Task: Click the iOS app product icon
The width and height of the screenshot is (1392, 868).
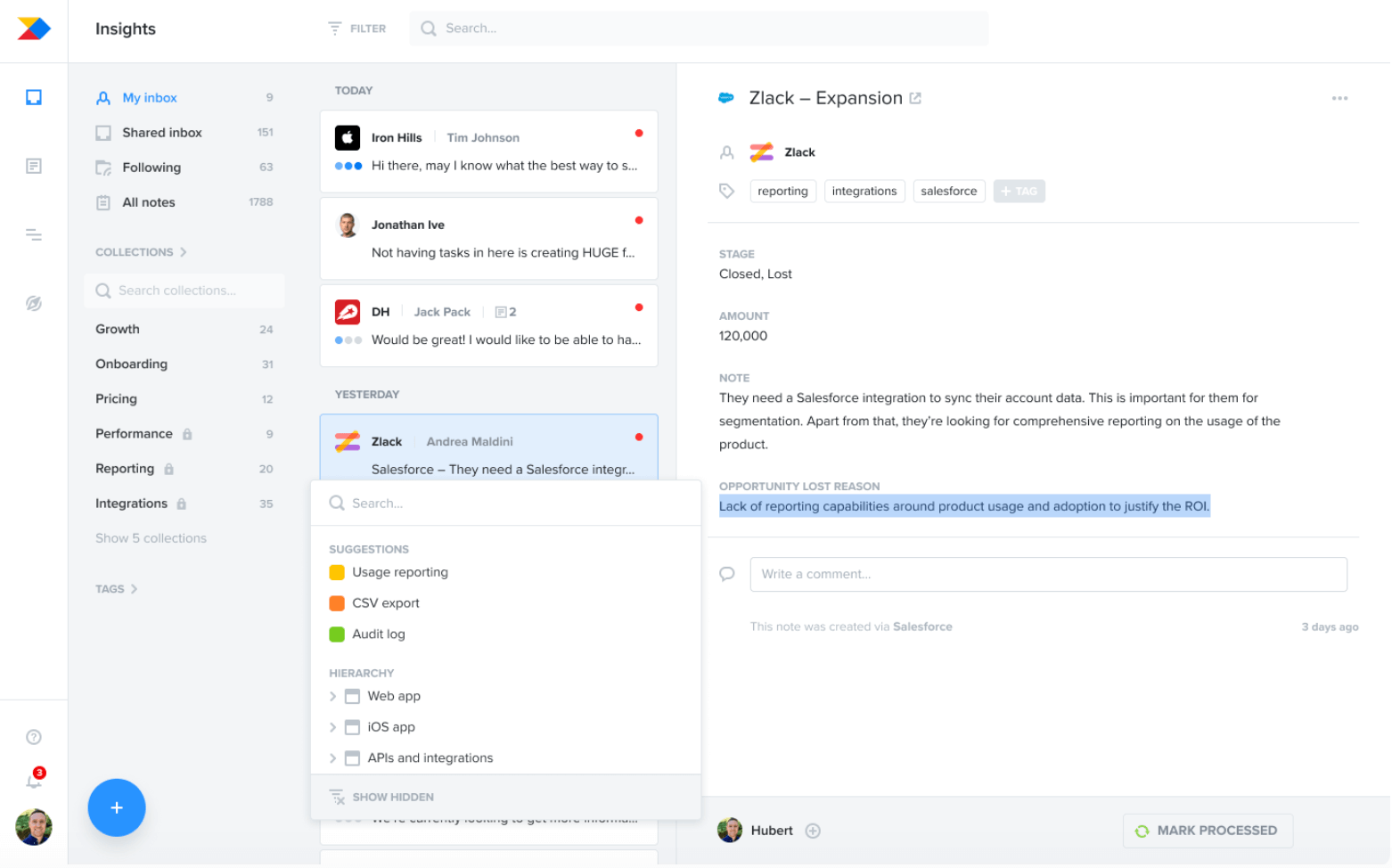Action: [352, 727]
